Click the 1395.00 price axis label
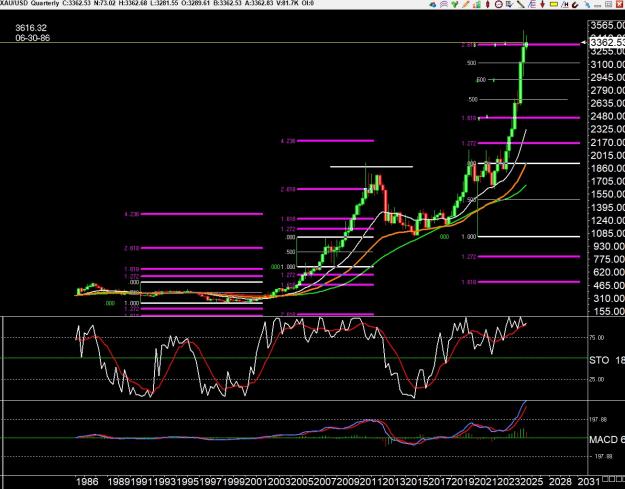 click(x=607, y=207)
